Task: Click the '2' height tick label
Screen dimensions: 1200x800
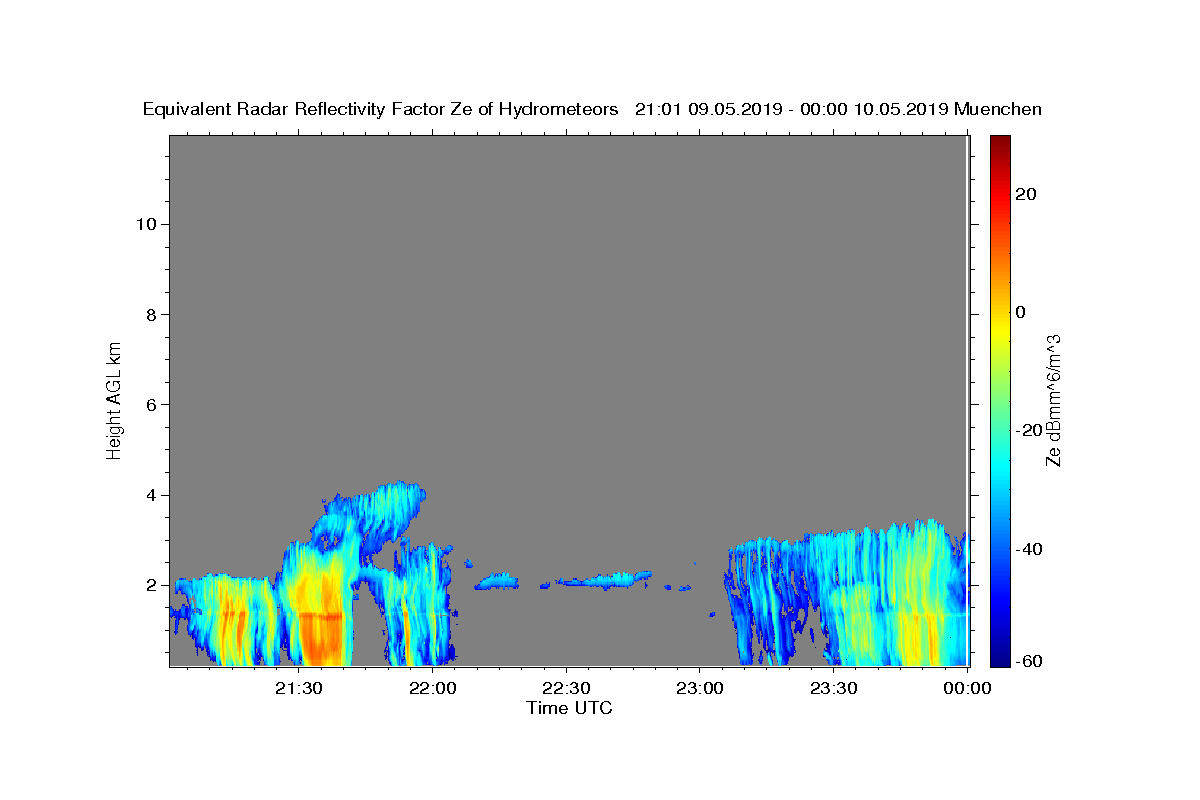Action: click(152, 585)
